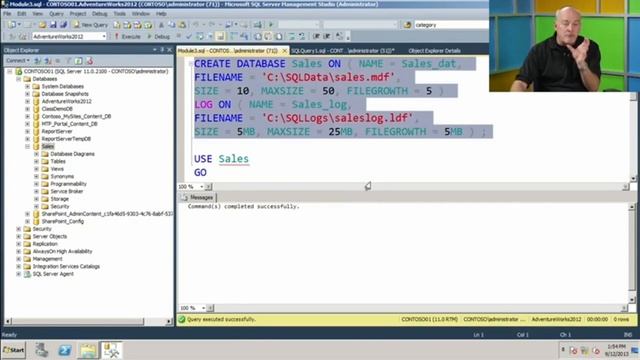This screenshot has height=360, width=640.
Task: Expand the SQL Server Agent node
Action: [18, 274]
